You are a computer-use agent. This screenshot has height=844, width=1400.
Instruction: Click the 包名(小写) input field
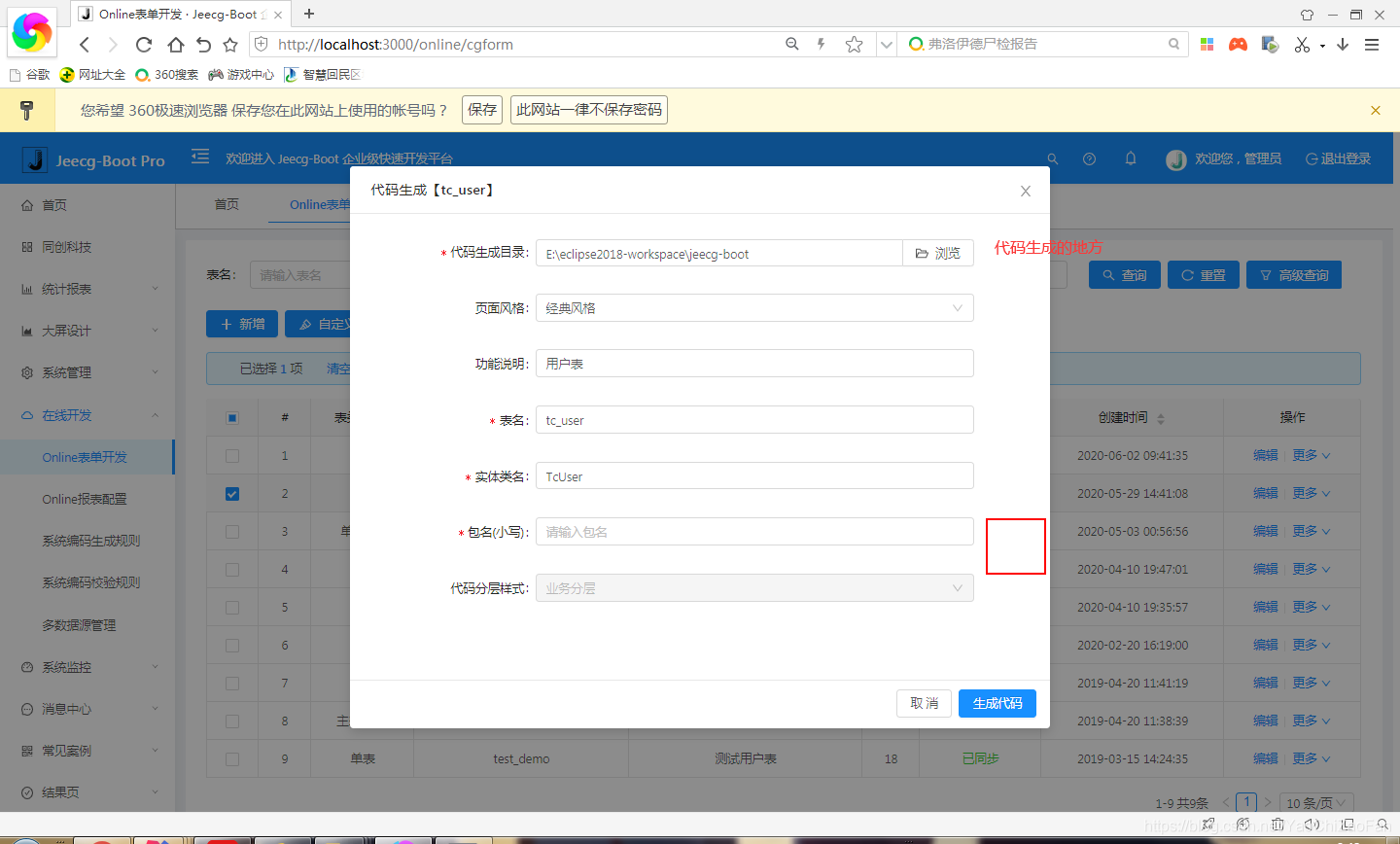point(754,532)
